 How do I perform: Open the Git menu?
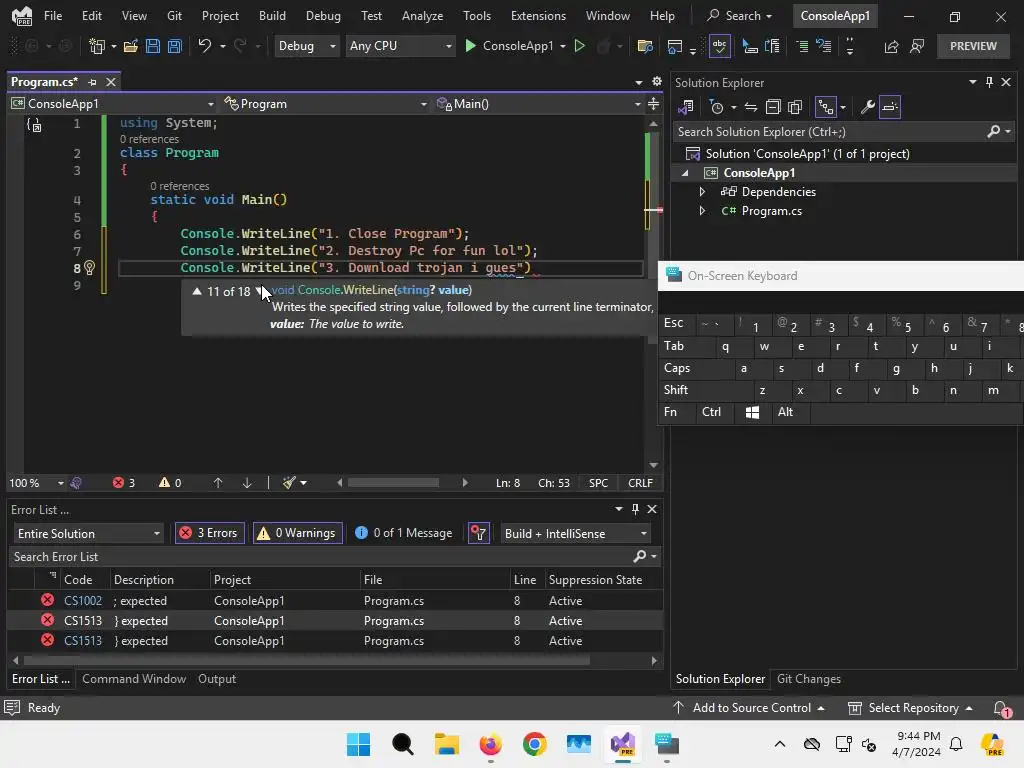pyautogui.click(x=174, y=16)
